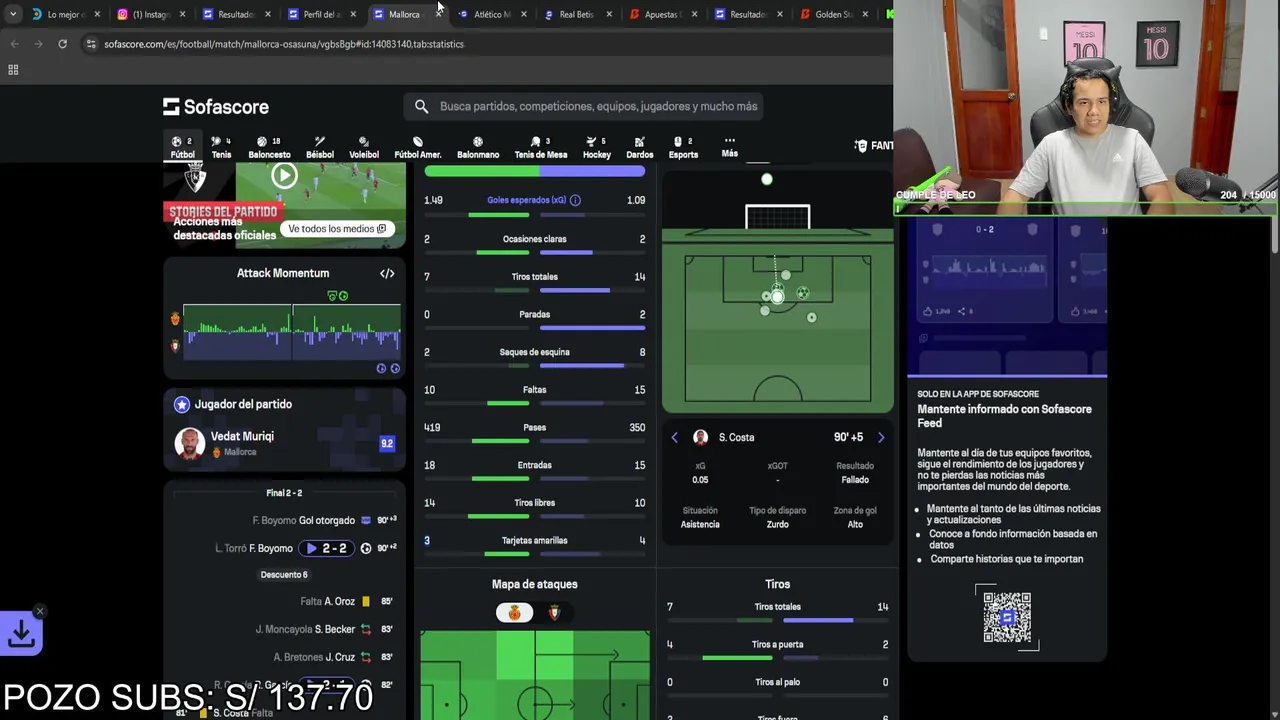Click site information icon in address bar
Screen dimensions: 1280x720
tap(91, 44)
